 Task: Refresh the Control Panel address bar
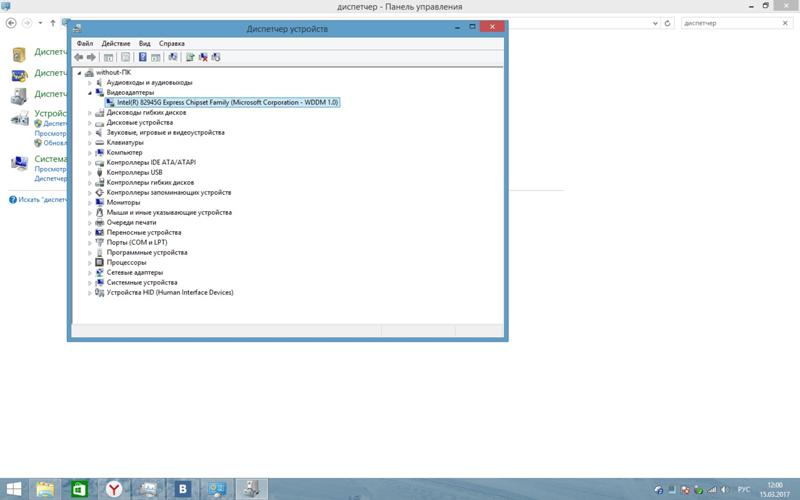667,23
